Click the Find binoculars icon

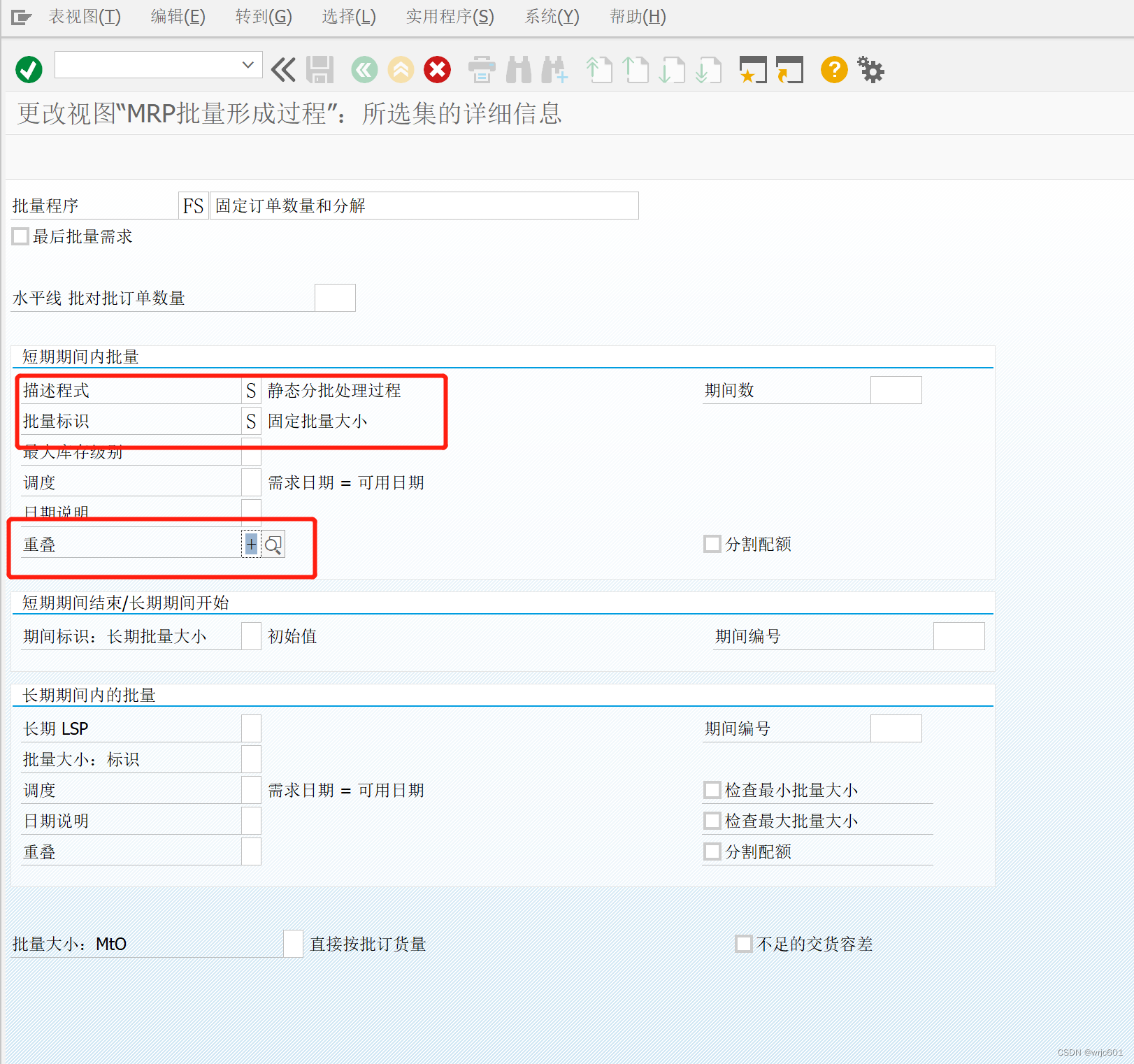click(519, 69)
